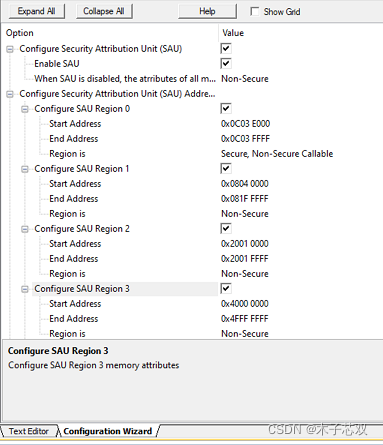Enable the Show Grid checkbox
The height and width of the screenshot is (445, 383).
(254, 11)
